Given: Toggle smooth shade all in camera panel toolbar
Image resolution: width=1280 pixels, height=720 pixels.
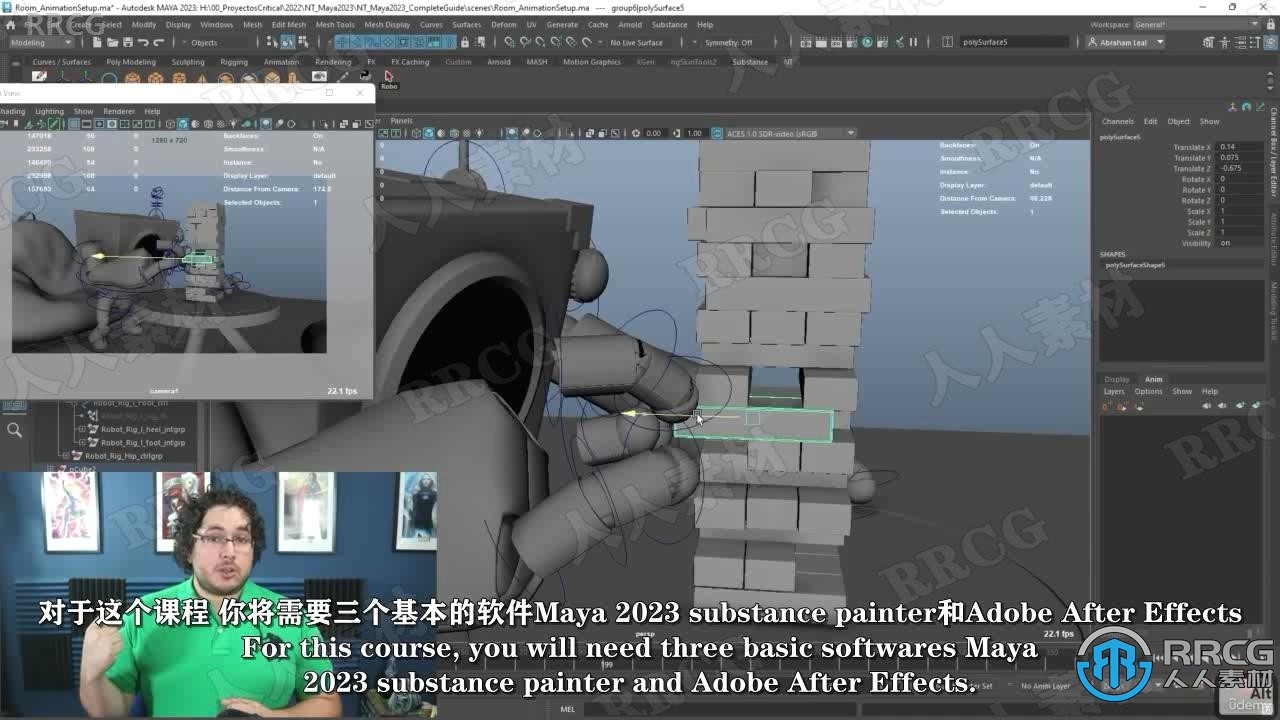Looking at the screenshot, I should (x=183, y=124).
